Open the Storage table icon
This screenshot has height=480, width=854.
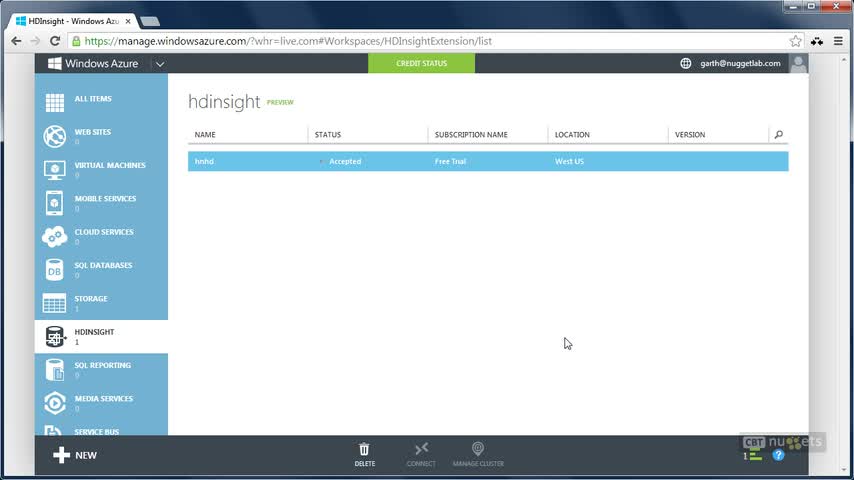[x=54, y=303]
